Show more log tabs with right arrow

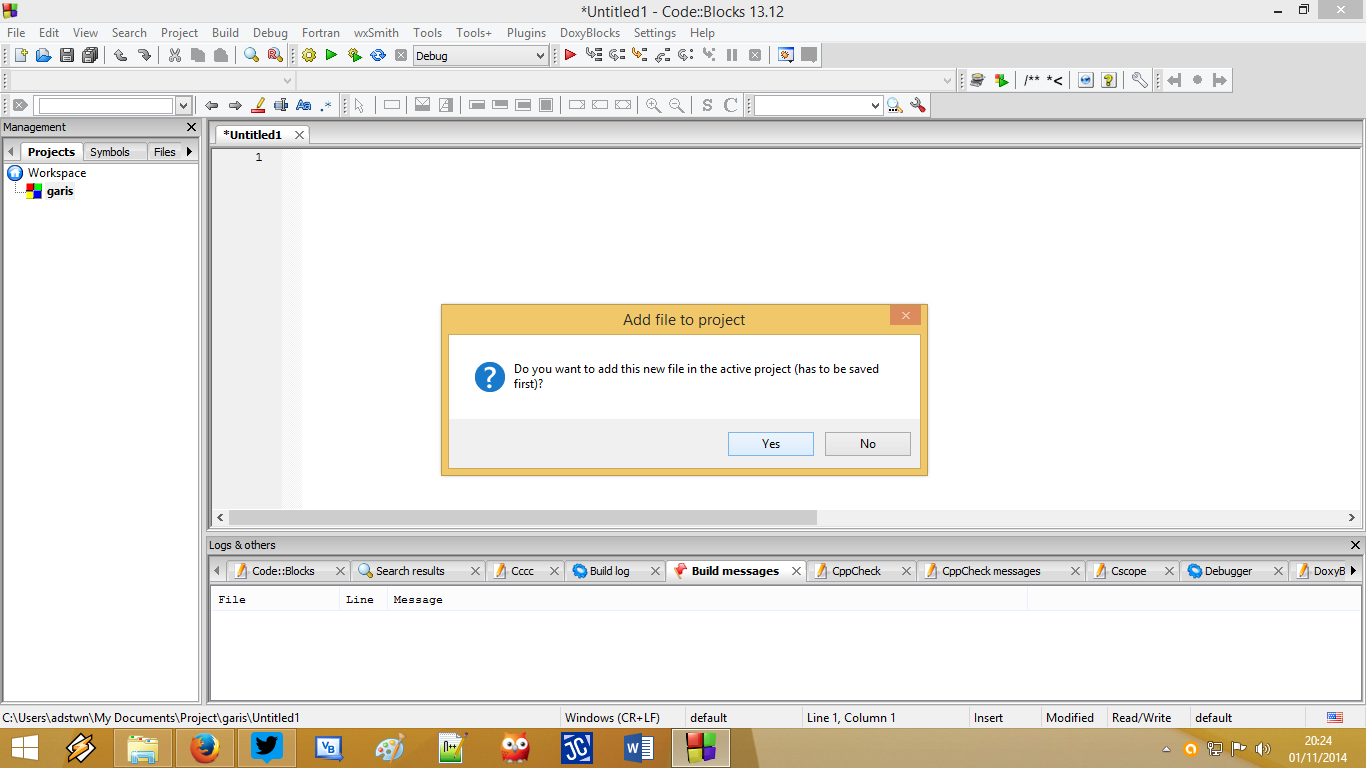tap(1353, 571)
